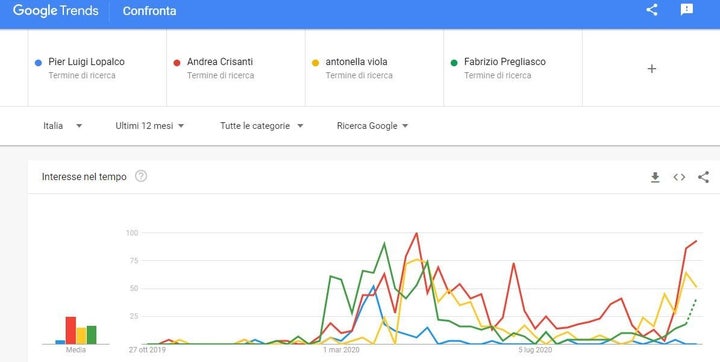Viewport: 720px width, 362px height.
Task: Expand the Ultimi 12 mesi time filter
Action: 150,125
